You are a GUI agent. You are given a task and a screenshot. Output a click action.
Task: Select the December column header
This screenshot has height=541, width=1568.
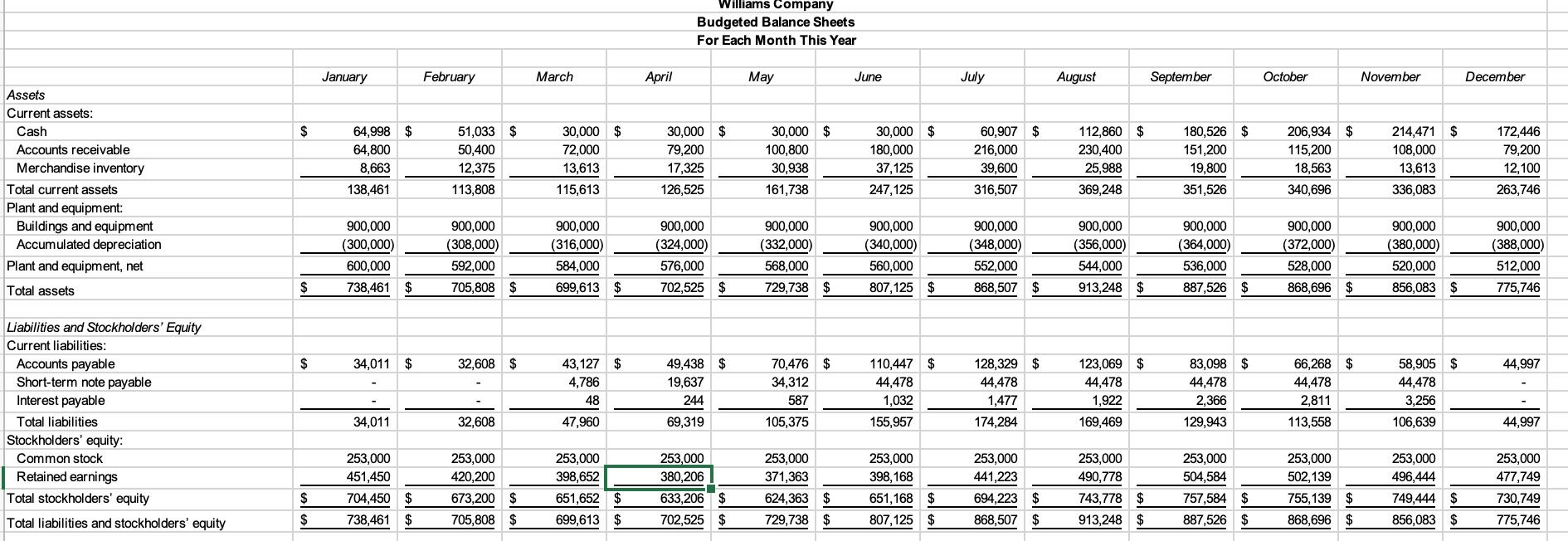click(x=1495, y=76)
